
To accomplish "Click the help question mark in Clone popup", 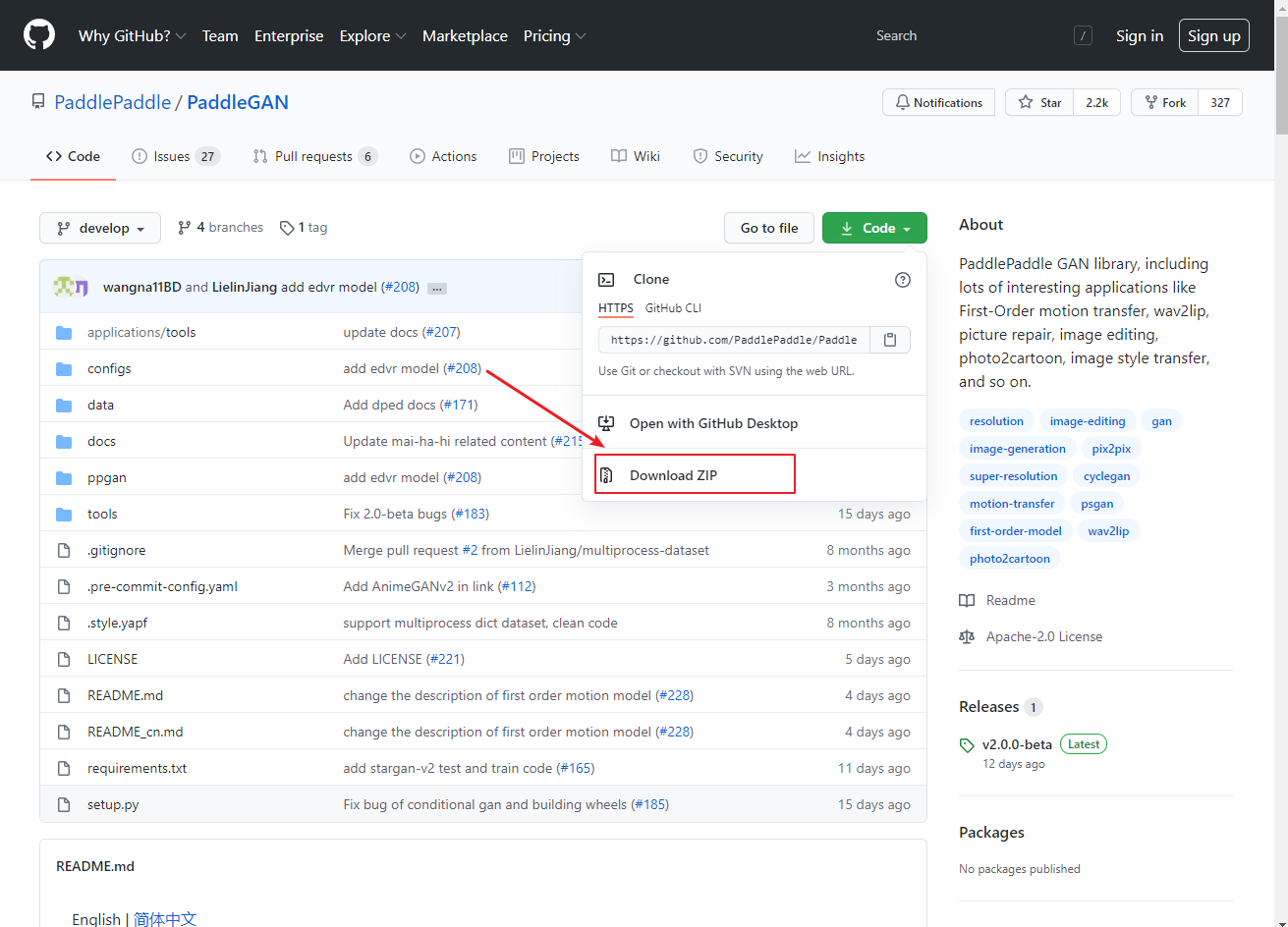I will [x=902, y=280].
